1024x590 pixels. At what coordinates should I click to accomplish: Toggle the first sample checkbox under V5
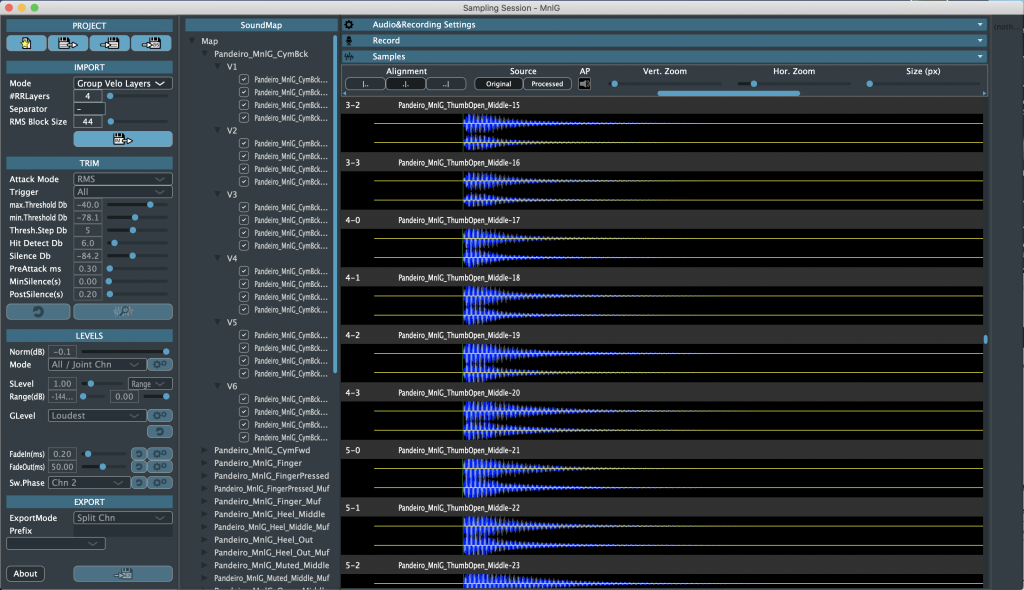point(244,335)
